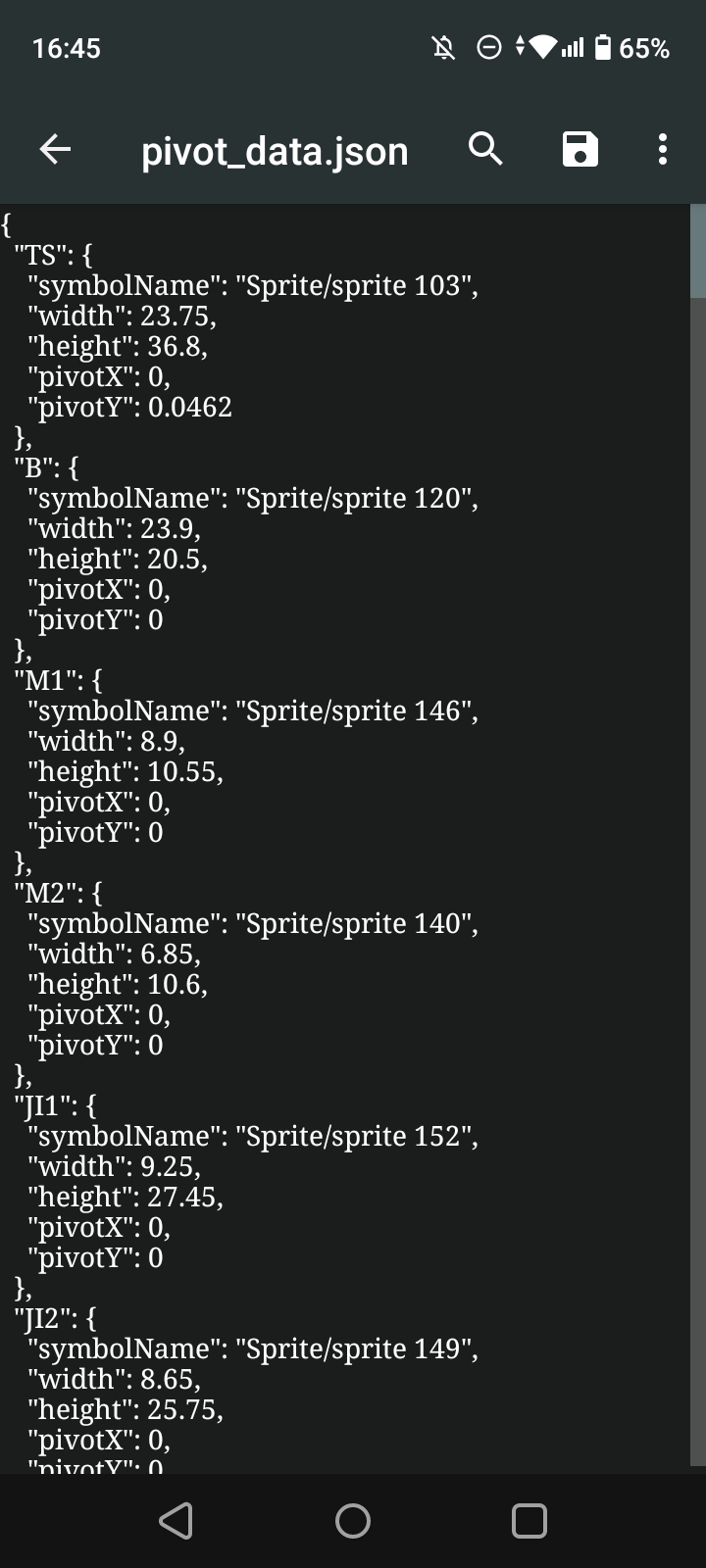Place cursor on "Sprite/sprite 103" line
The width and height of the screenshot is (706, 1568).
tap(253, 285)
